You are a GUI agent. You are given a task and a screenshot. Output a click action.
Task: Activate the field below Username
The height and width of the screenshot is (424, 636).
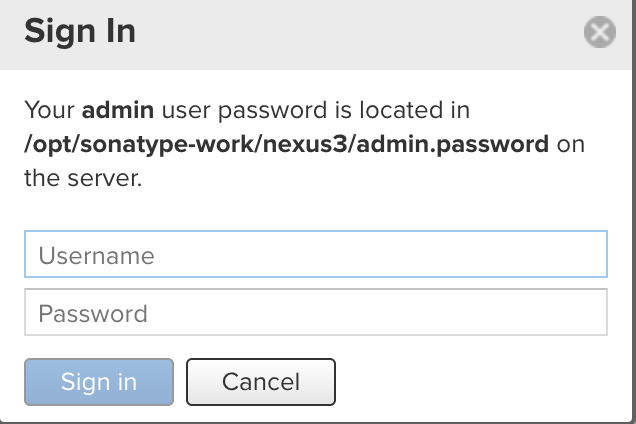point(315,313)
